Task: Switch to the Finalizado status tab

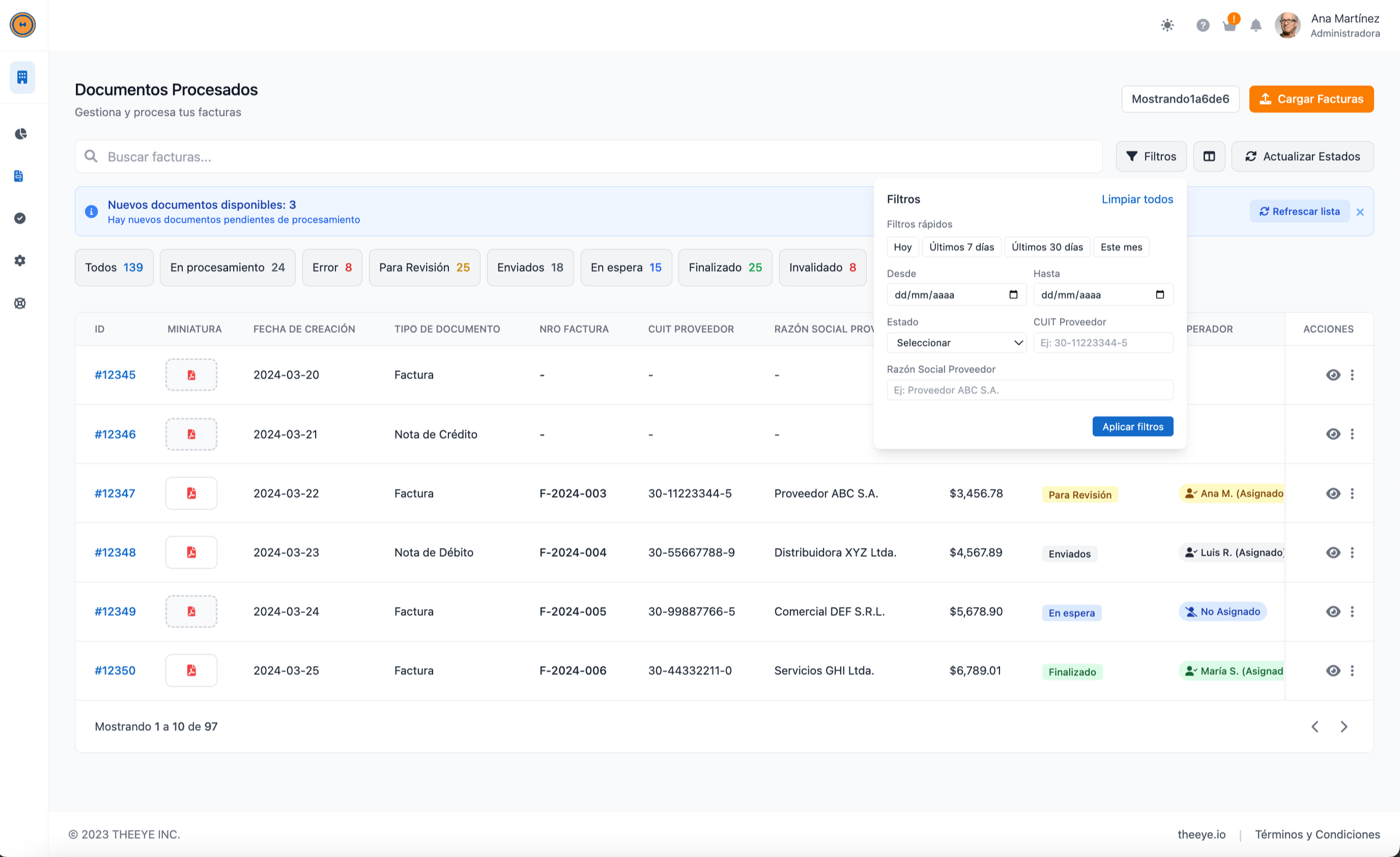Action: tap(724, 267)
